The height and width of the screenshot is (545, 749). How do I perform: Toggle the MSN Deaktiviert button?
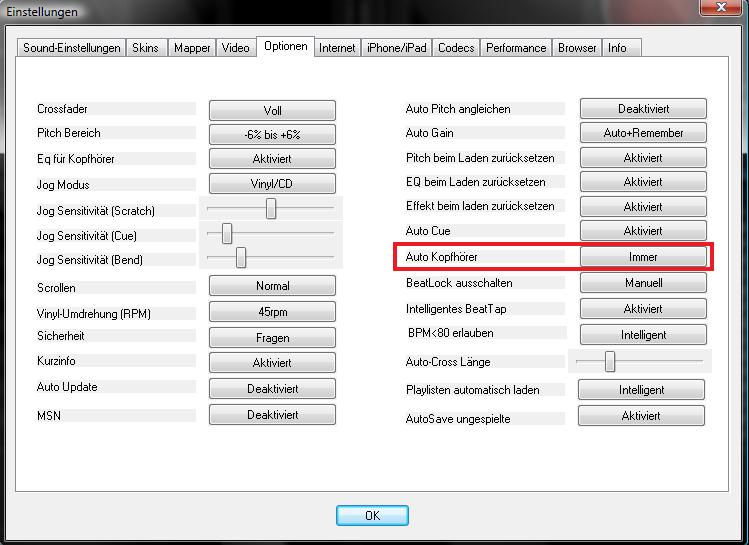[272, 414]
